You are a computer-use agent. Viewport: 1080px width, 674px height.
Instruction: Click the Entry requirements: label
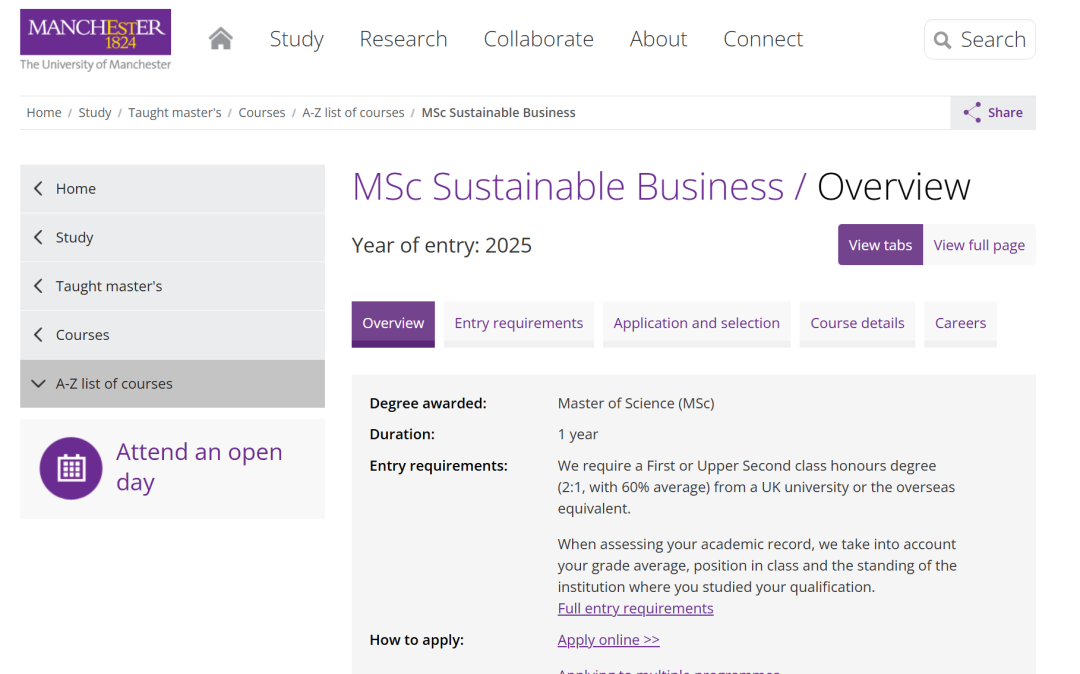(438, 466)
